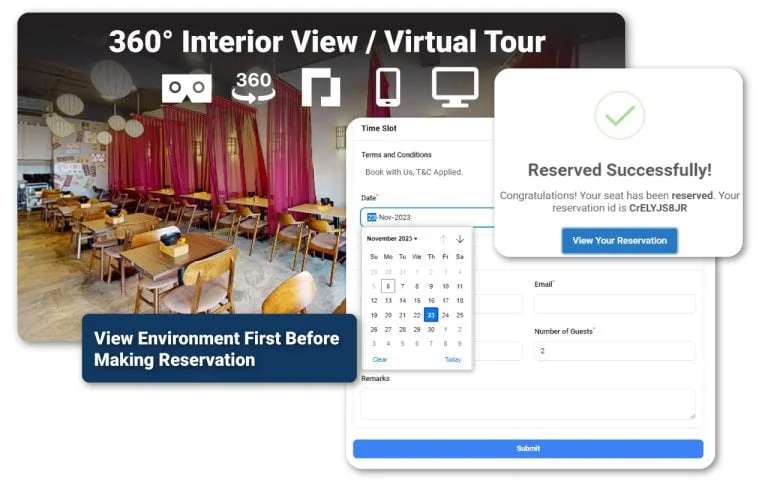Choose November 30 in the calendar
Screen dimensions: 768x480
(431, 329)
